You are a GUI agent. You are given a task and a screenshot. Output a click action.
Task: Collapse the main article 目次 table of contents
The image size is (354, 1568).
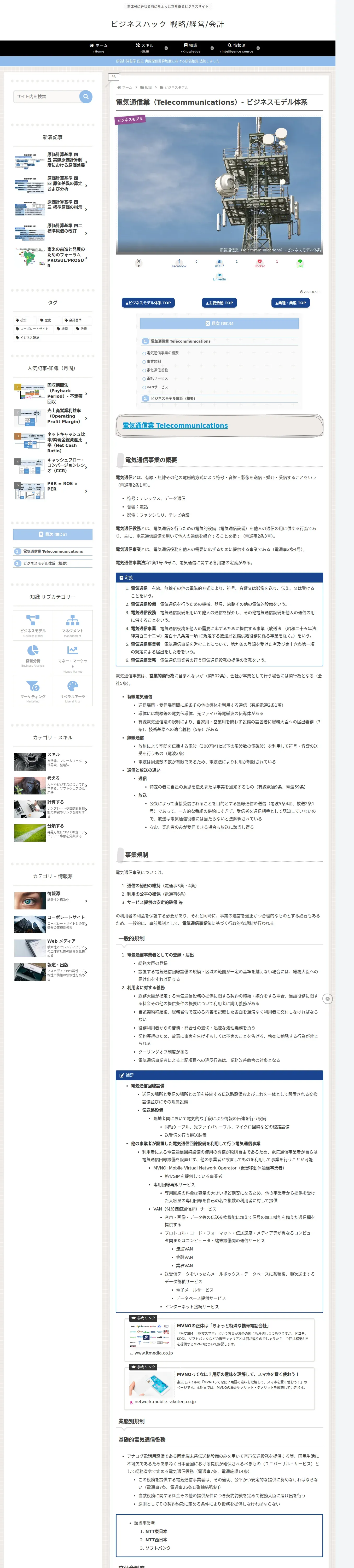(219, 323)
